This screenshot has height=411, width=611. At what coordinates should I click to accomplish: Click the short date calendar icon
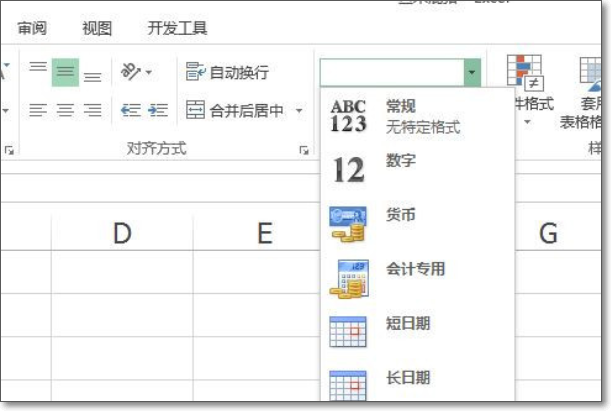[x=348, y=332]
